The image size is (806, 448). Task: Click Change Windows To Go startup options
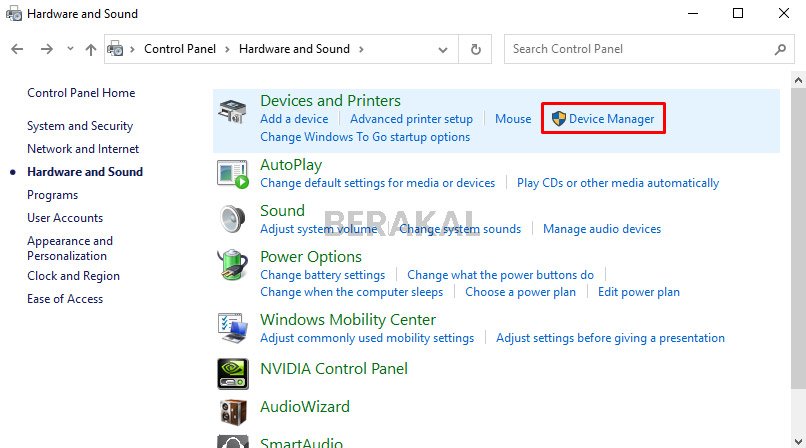pyautogui.click(x=365, y=137)
